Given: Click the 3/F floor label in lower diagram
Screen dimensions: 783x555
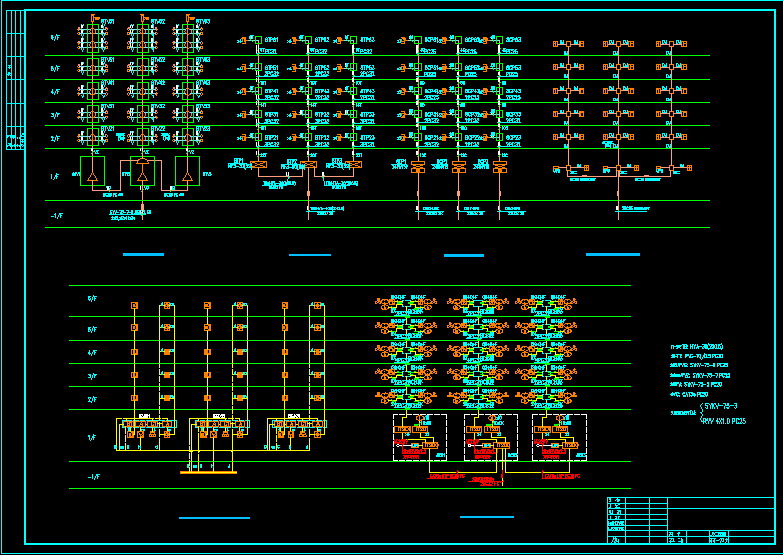Looking at the screenshot, I should [92, 376].
